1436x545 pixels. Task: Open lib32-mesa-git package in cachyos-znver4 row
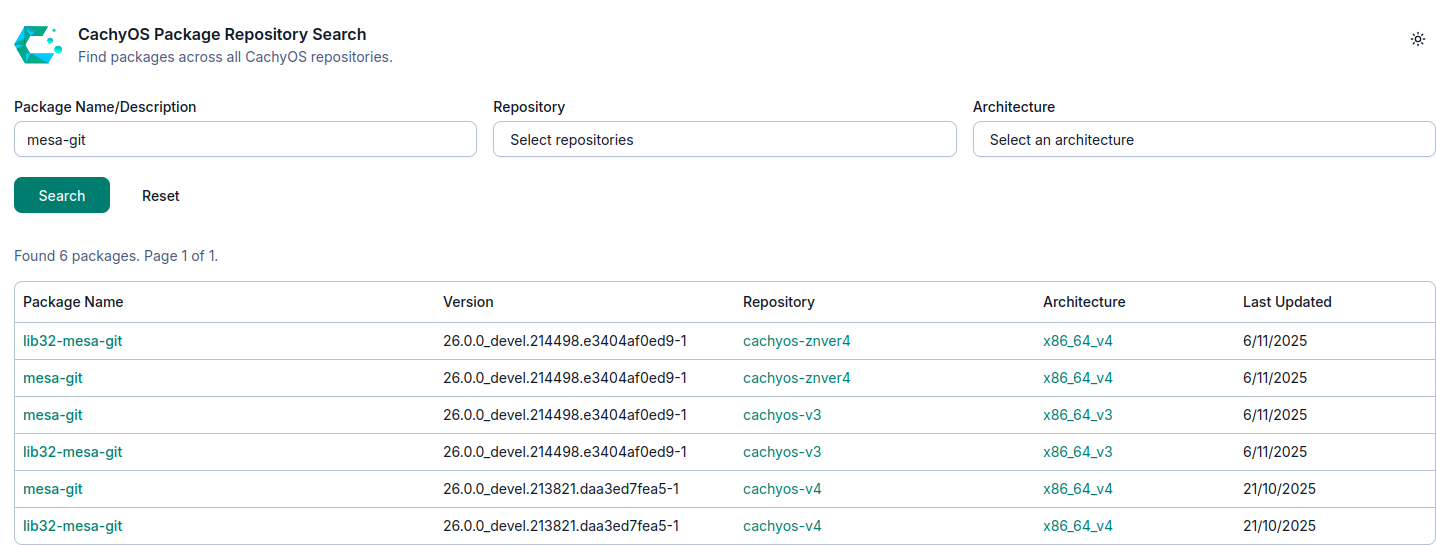click(x=73, y=341)
